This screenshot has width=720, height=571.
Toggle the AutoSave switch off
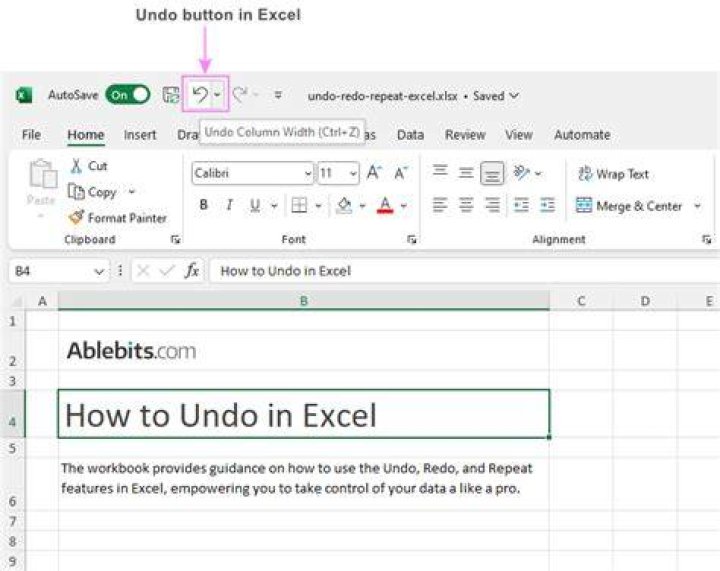128,95
